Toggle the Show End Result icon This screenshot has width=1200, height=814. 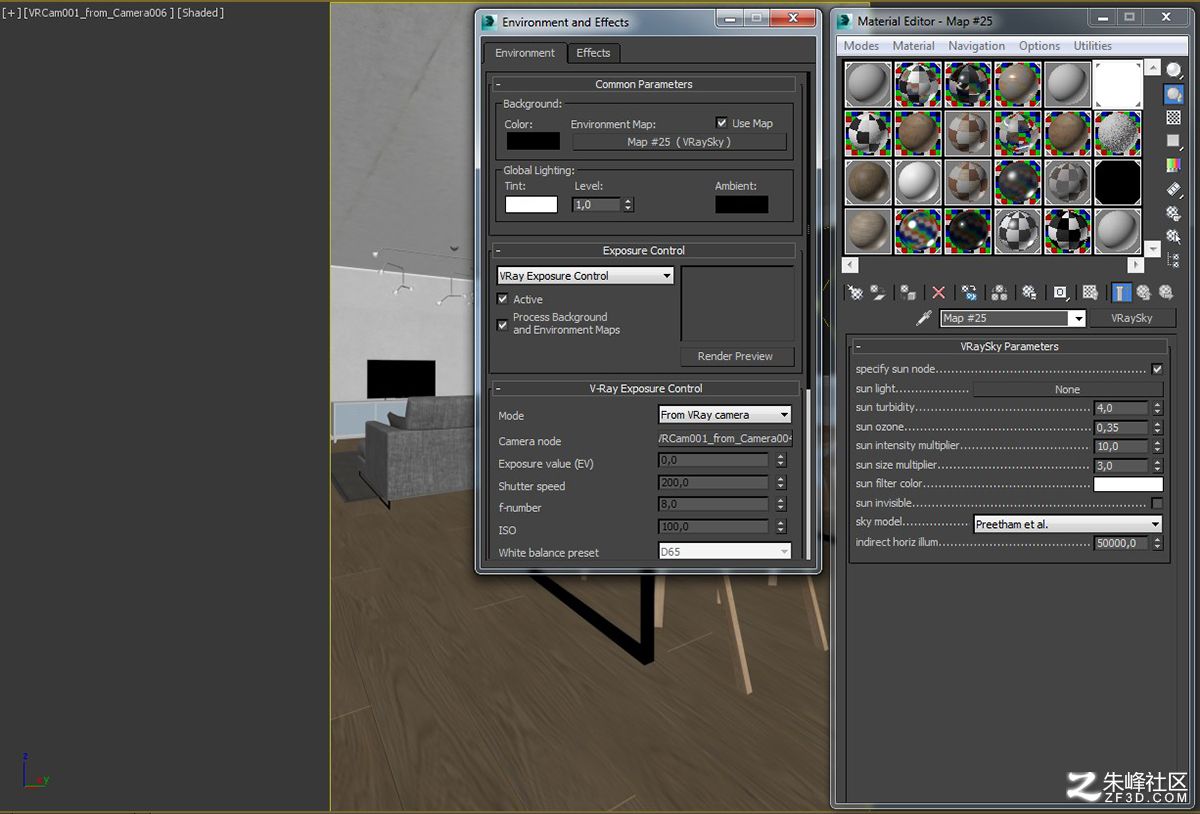[1121, 292]
